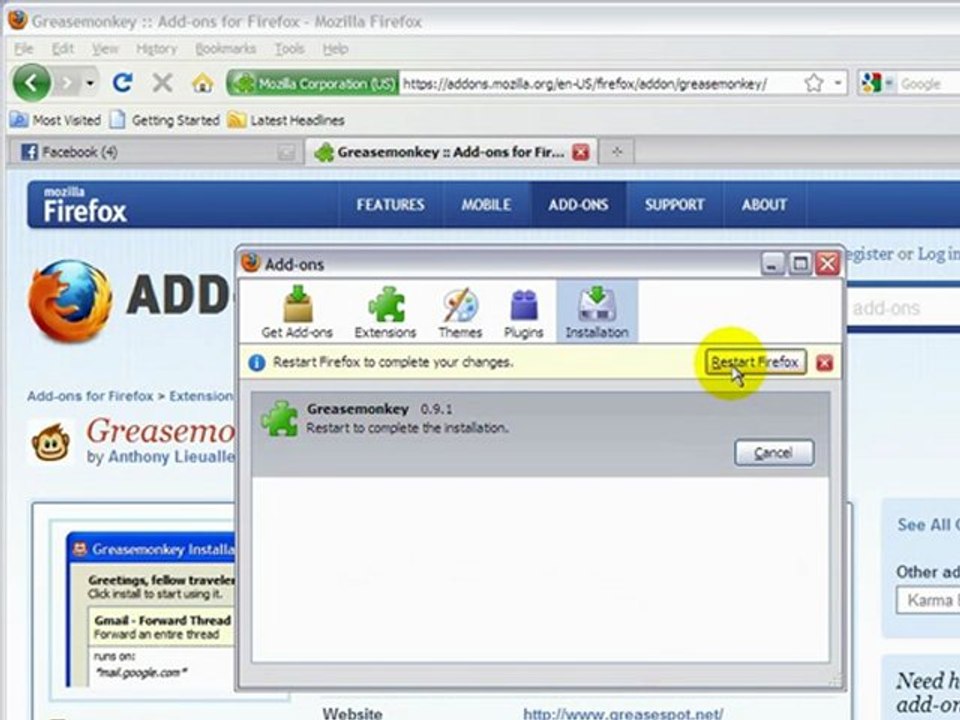960x720 pixels.
Task: Open the Getting Started bookmark
Action: pyautogui.click(x=164, y=120)
